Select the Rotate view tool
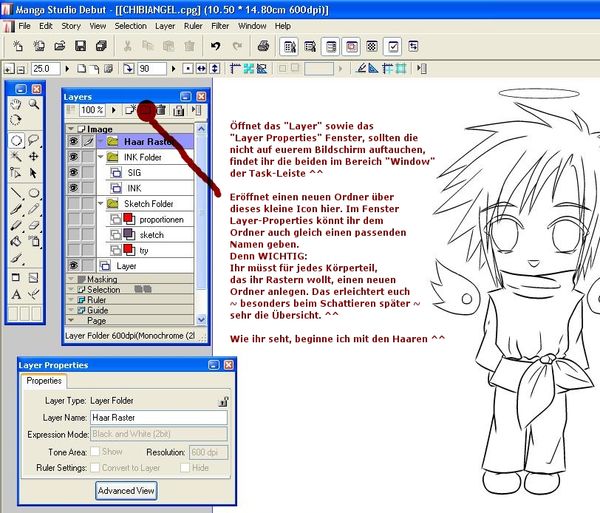The width and height of the screenshot is (600, 513). tap(16, 120)
